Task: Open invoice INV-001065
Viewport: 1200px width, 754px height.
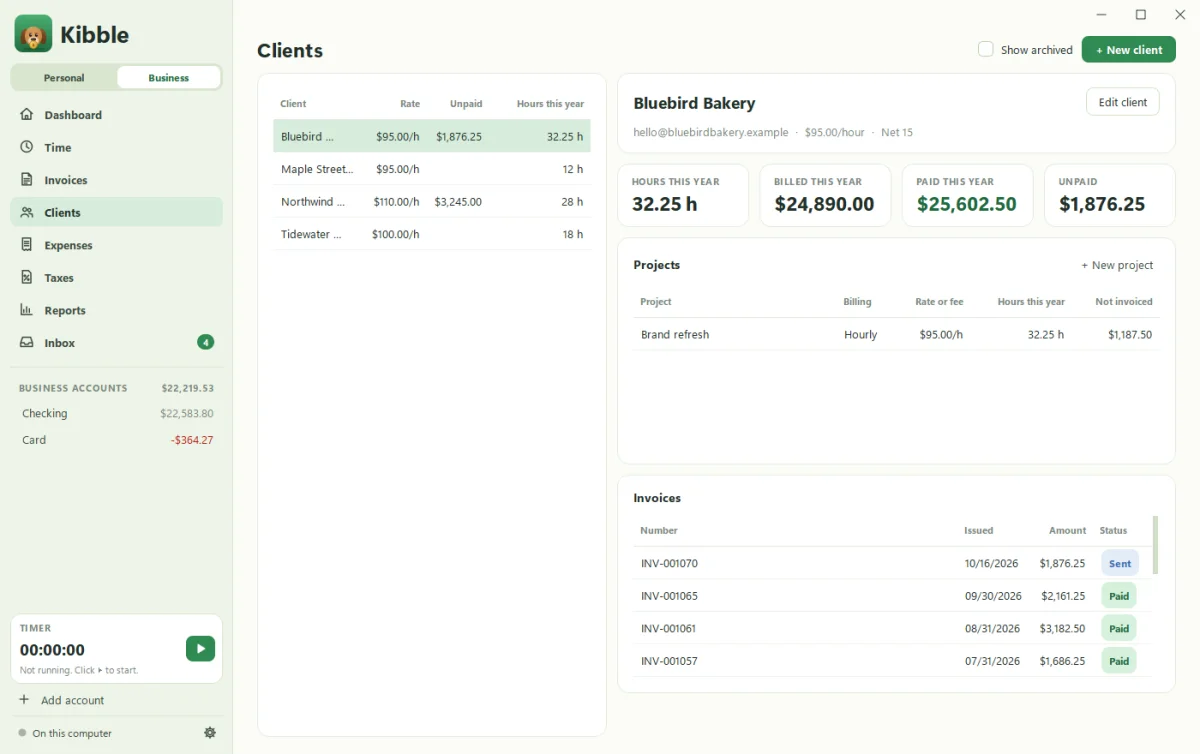Action: (892, 596)
